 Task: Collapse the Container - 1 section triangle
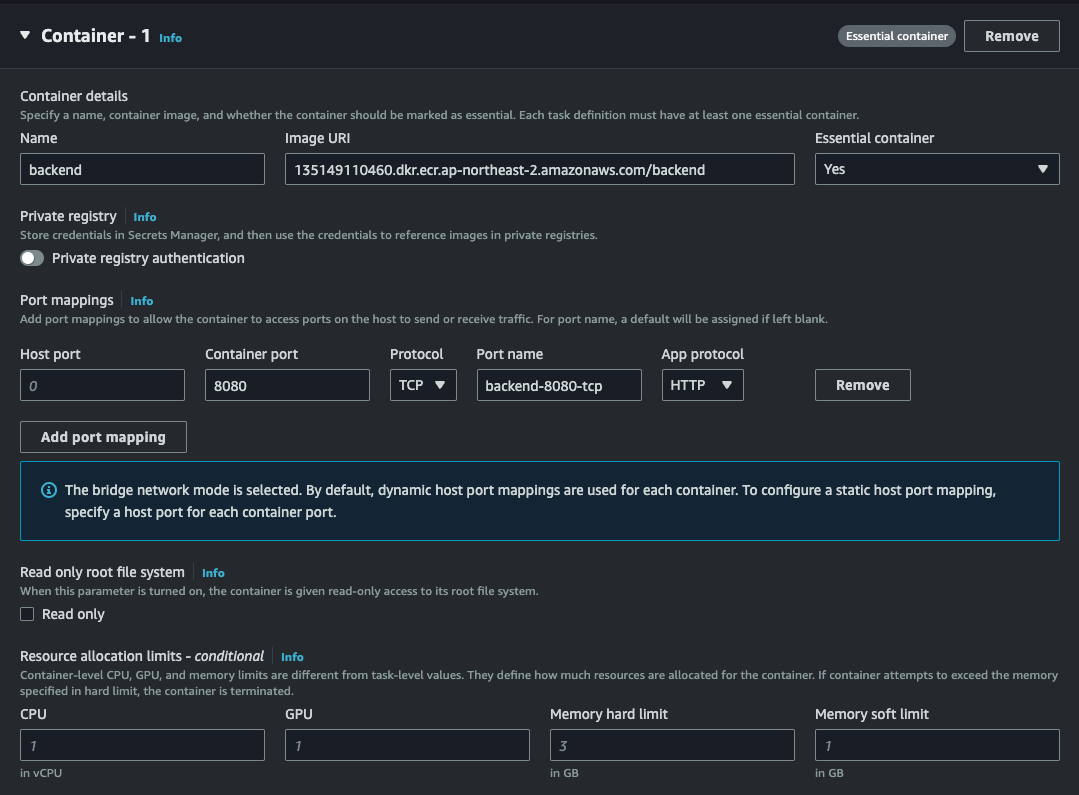point(25,35)
